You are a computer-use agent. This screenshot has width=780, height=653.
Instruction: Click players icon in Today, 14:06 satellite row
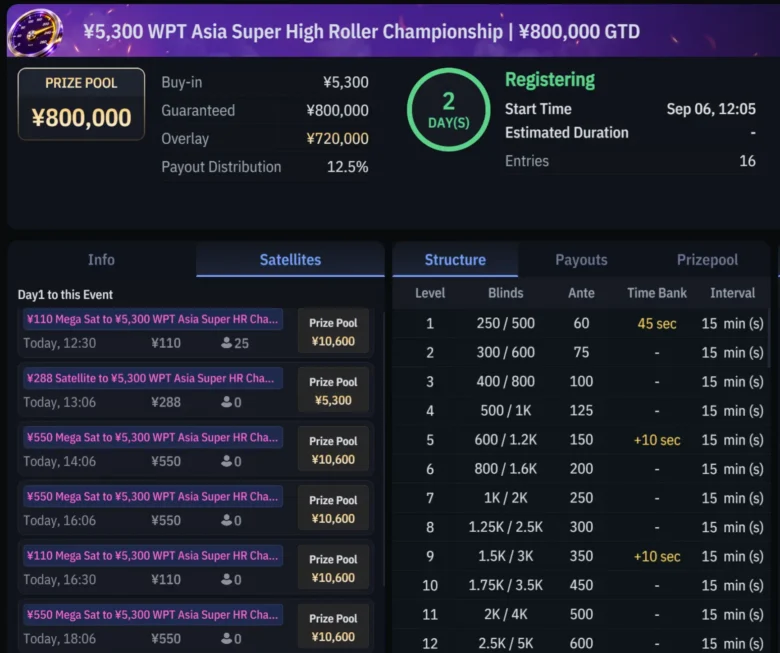tap(226, 461)
